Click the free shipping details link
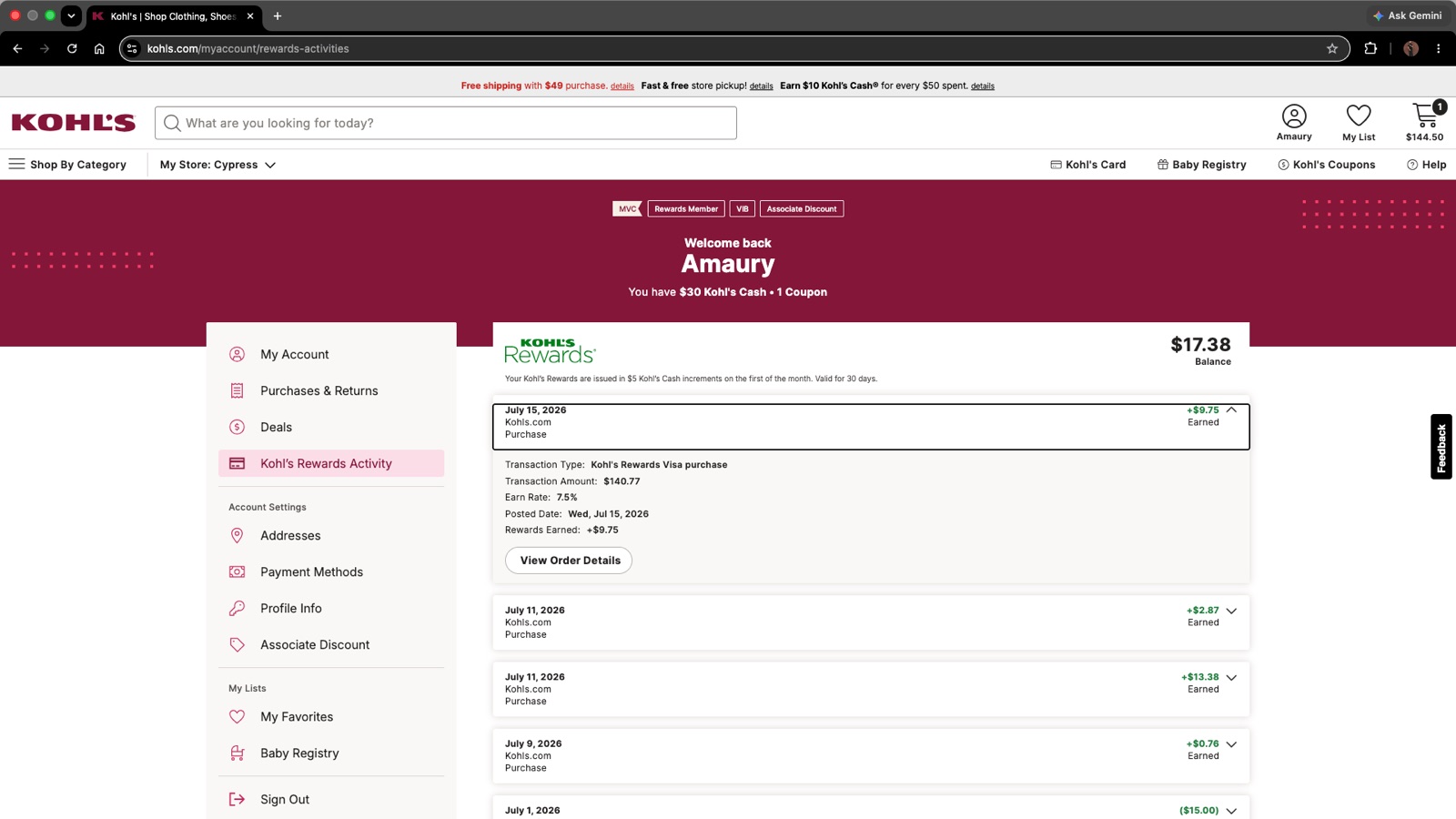 [x=622, y=86]
